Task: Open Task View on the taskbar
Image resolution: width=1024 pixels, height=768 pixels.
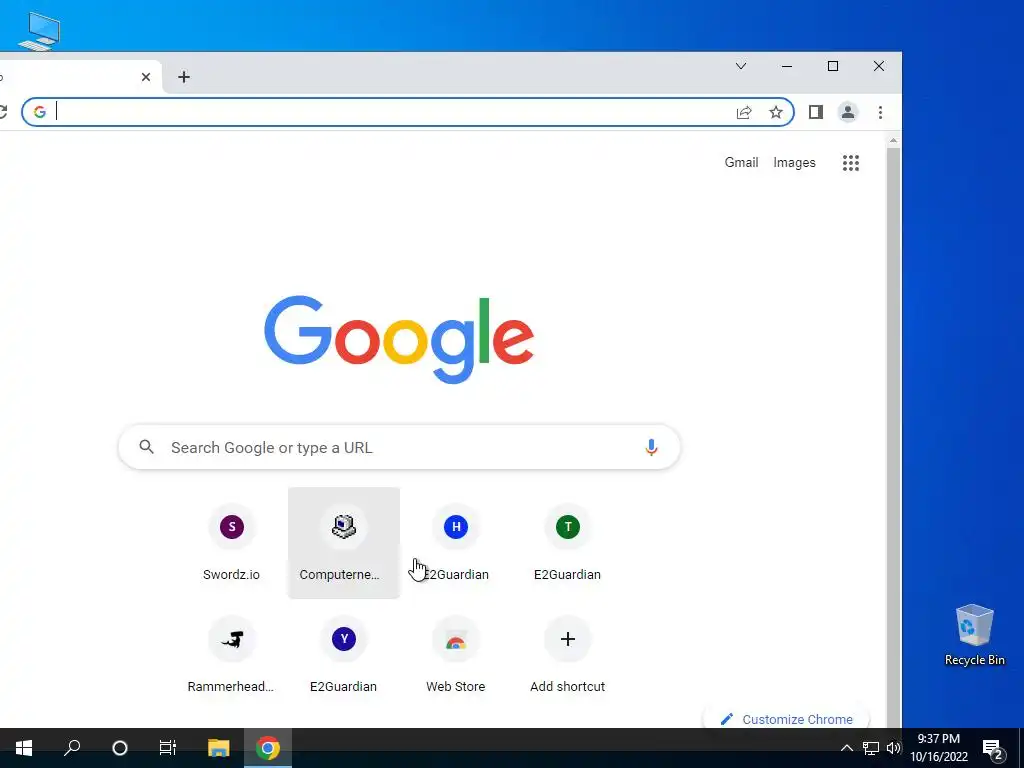Action: (x=168, y=748)
